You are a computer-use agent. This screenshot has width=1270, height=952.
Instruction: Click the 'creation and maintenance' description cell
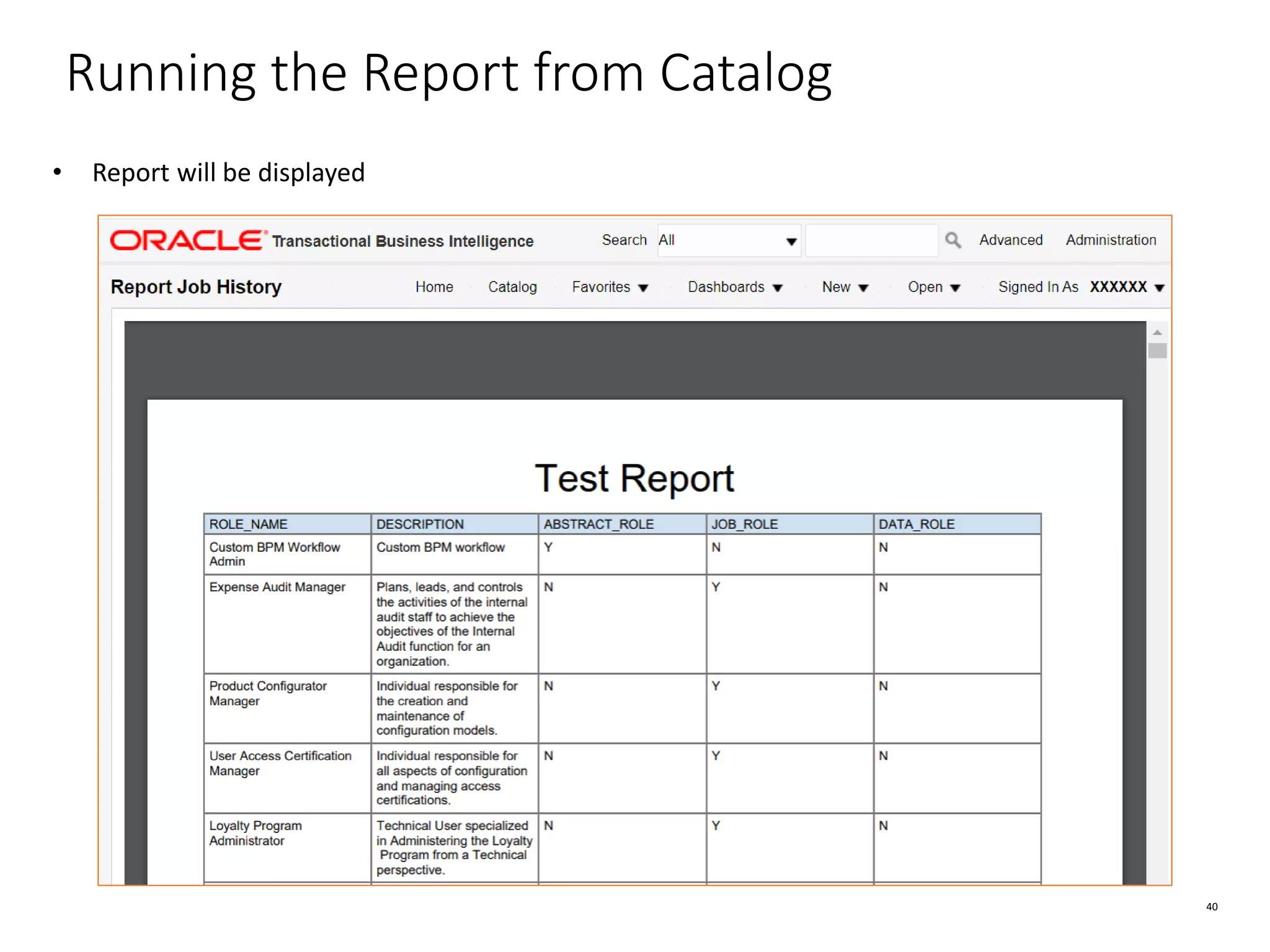(x=455, y=708)
